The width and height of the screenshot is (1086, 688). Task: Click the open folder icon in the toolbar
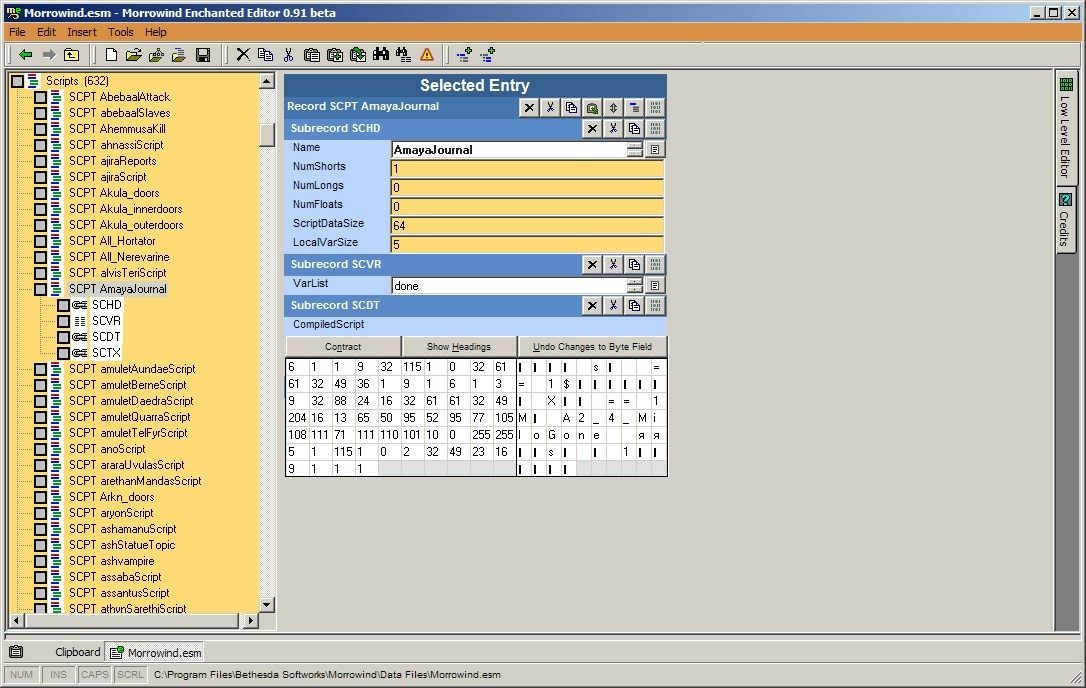134,55
